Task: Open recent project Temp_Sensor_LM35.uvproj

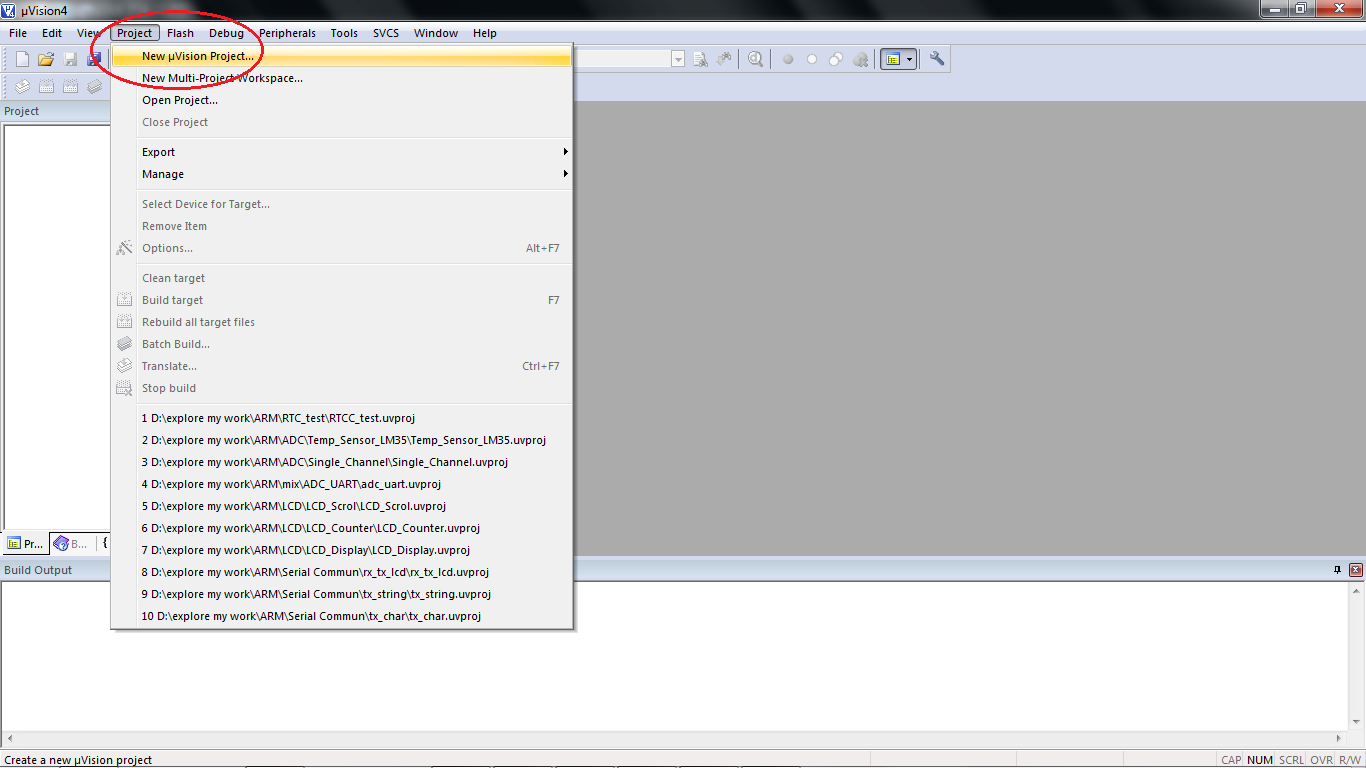Action: pos(341,440)
